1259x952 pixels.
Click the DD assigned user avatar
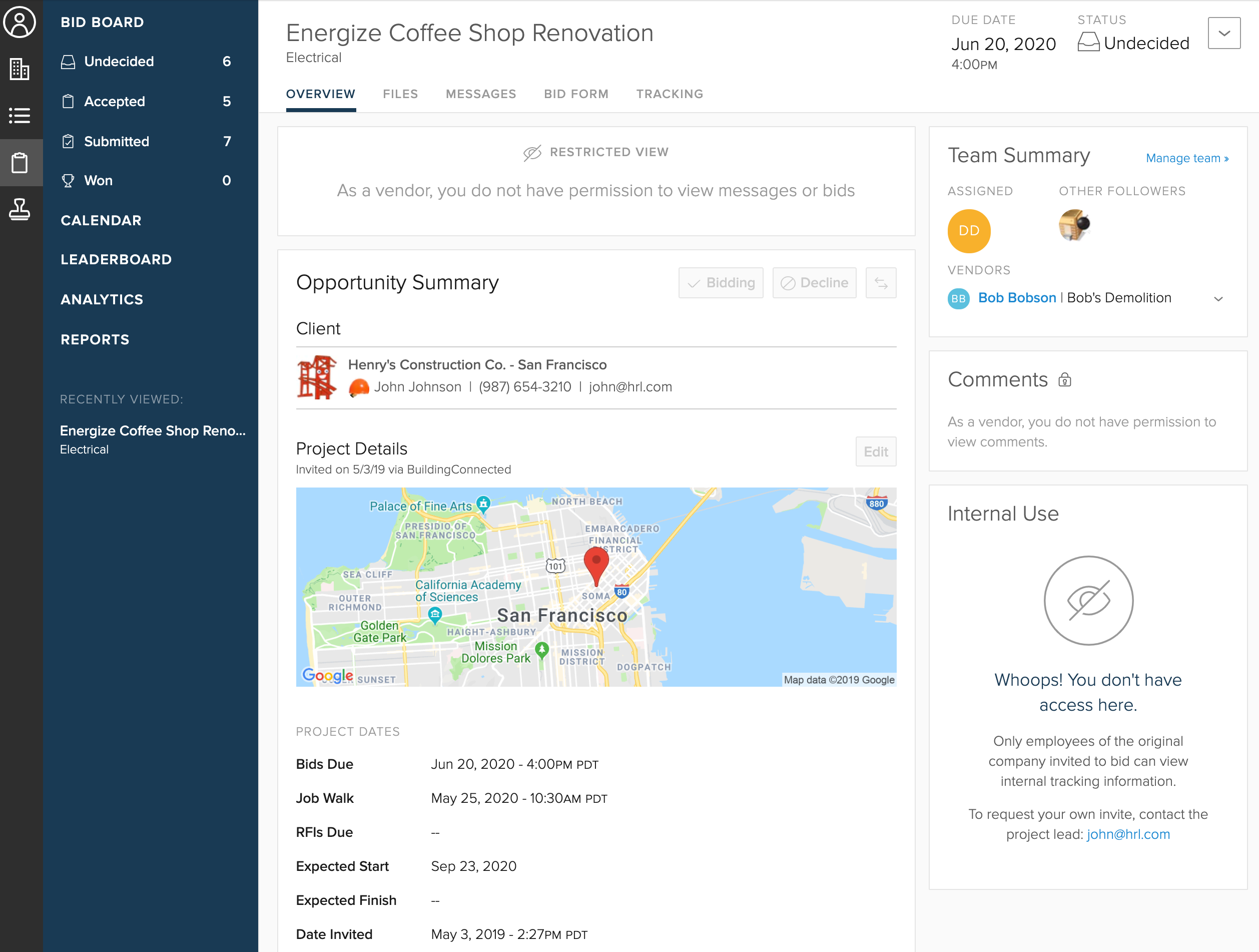click(968, 231)
